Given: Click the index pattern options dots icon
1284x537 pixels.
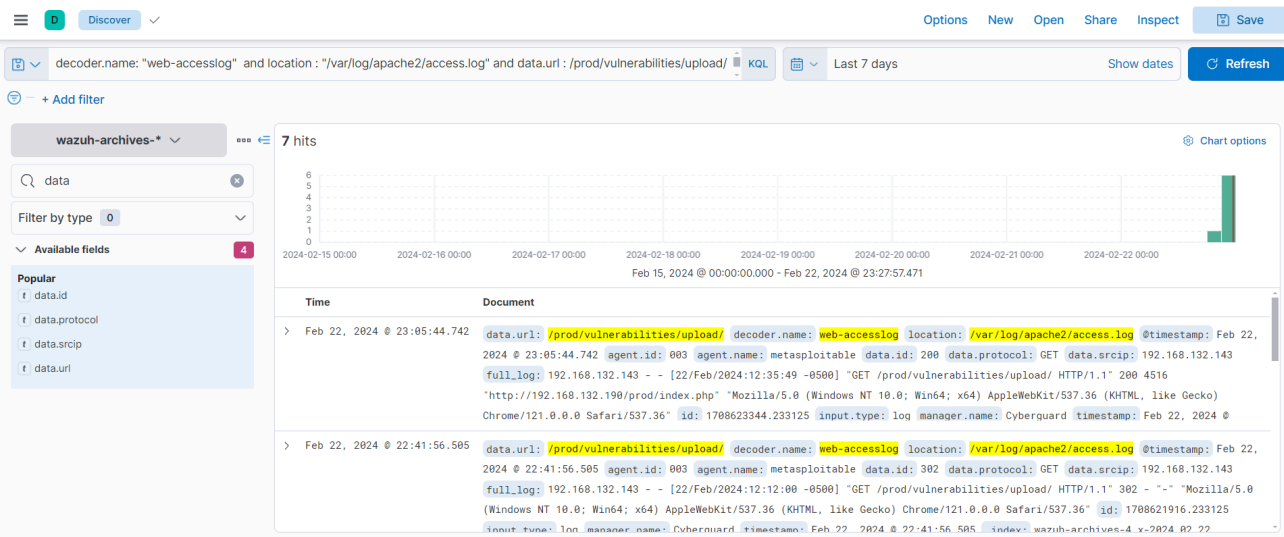Looking at the screenshot, I should tap(244, 141).
